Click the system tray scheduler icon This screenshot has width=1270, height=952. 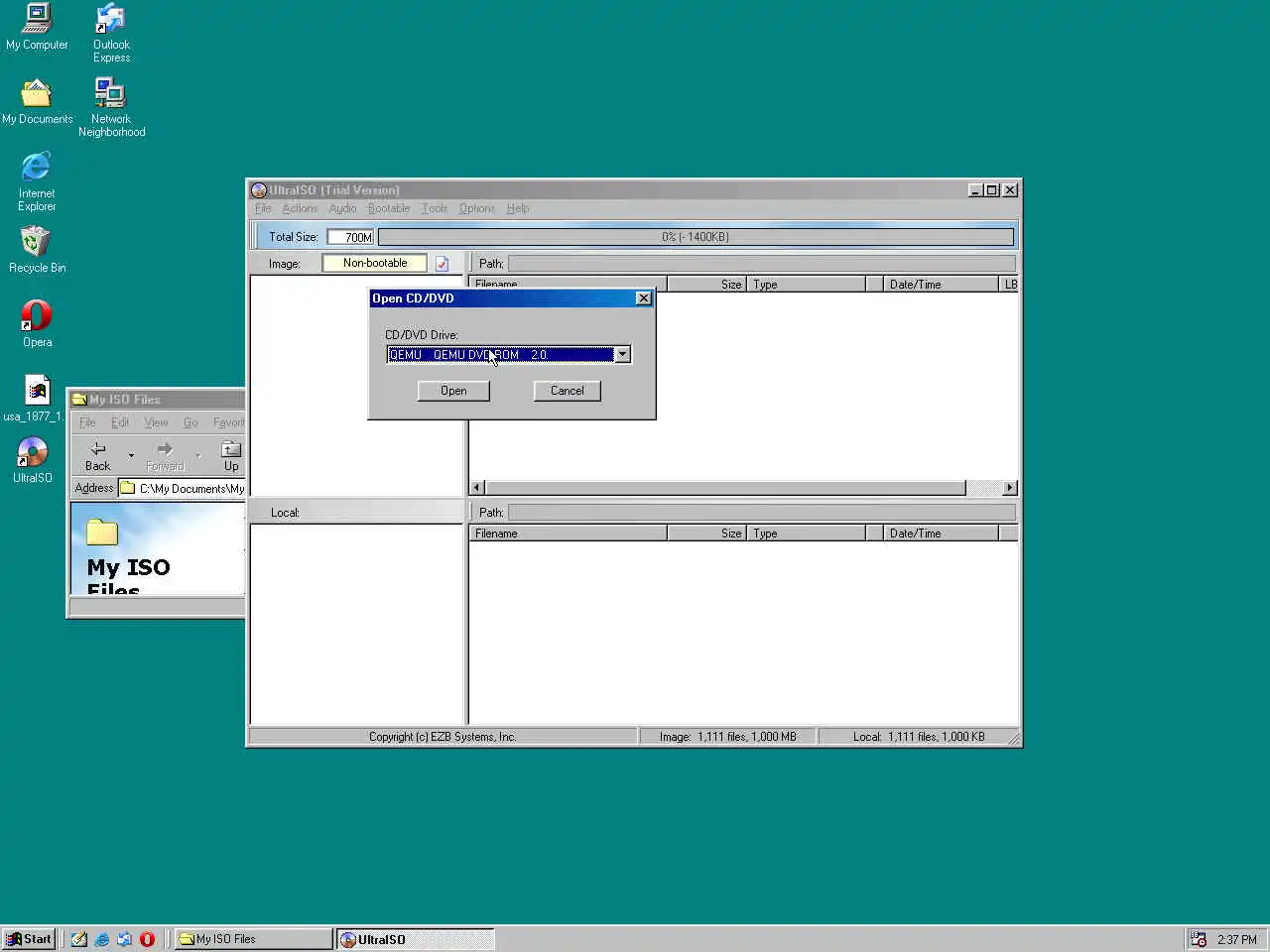[x=1199, y=939]
